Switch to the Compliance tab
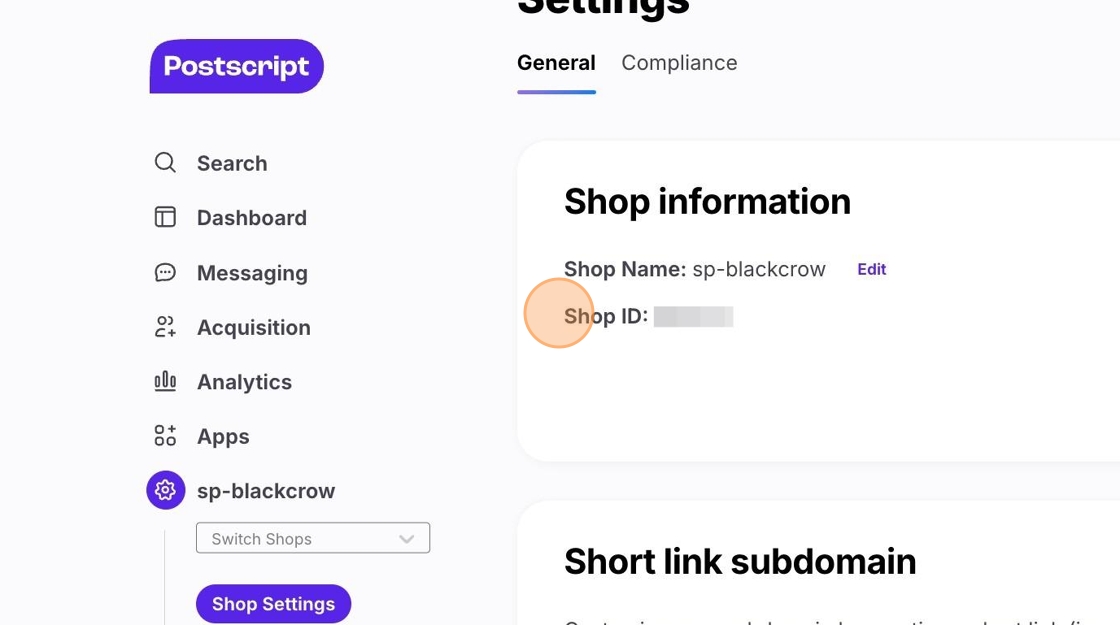The image size is (1120, 625). pos(679,63)
